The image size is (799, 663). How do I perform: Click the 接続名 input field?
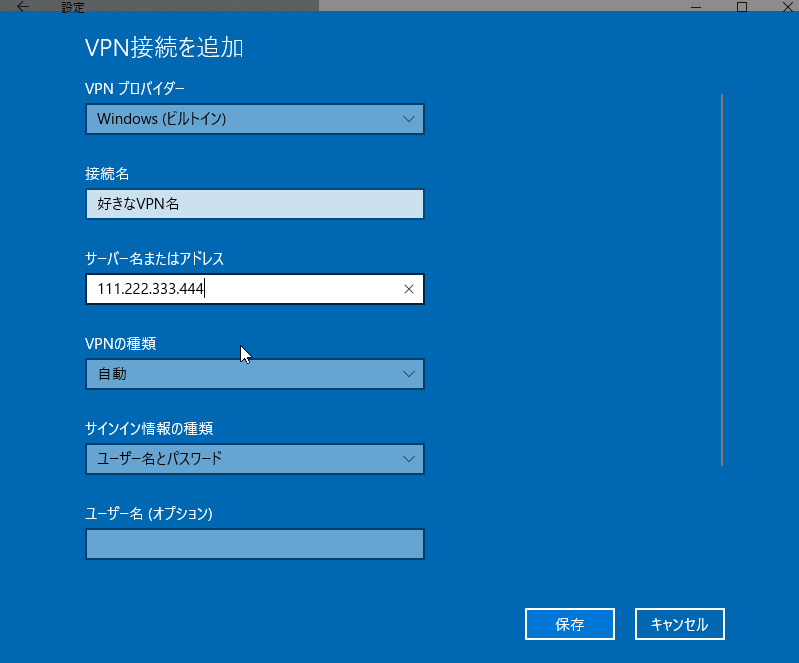coord(255,204)
